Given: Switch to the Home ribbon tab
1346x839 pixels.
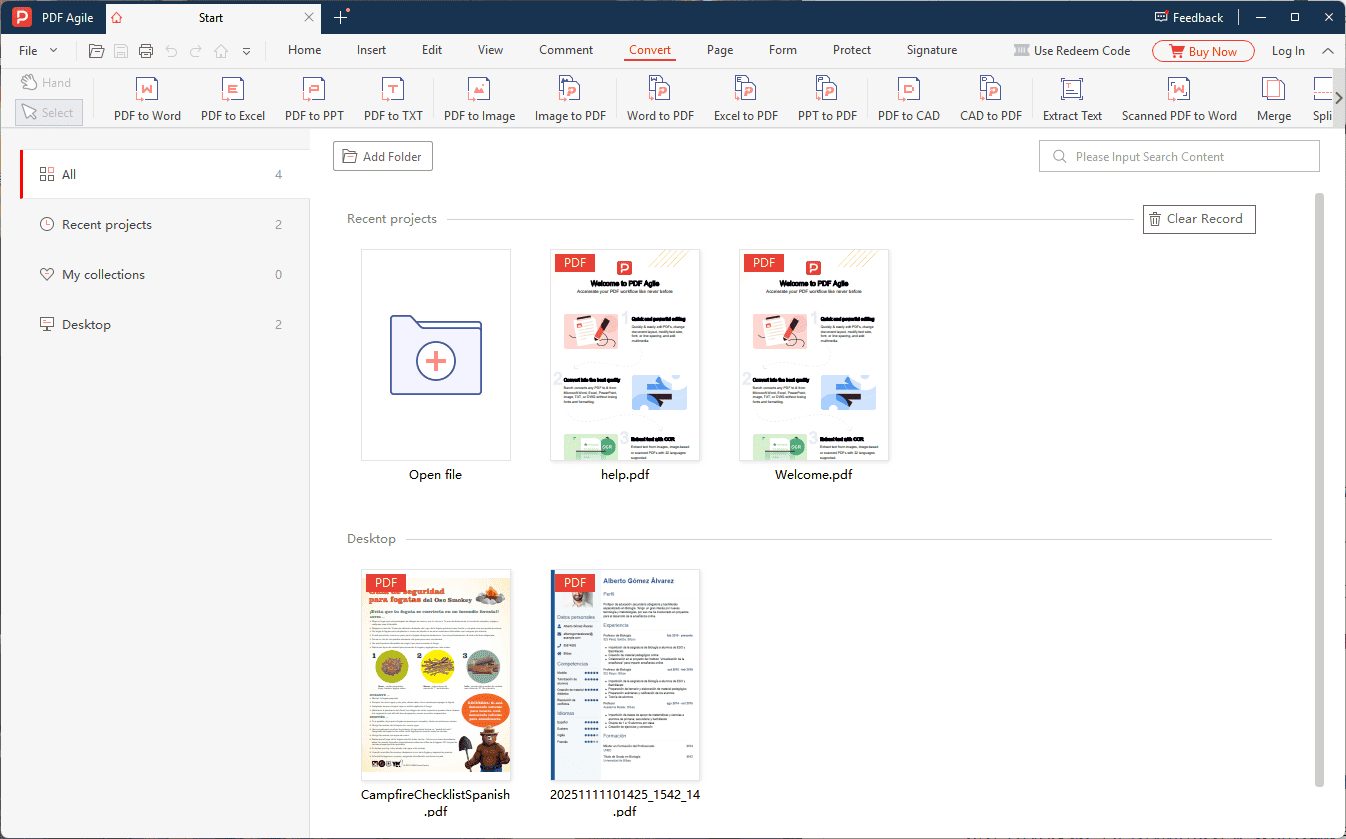Looking at the screenshot, I should (x=305, y=50).
